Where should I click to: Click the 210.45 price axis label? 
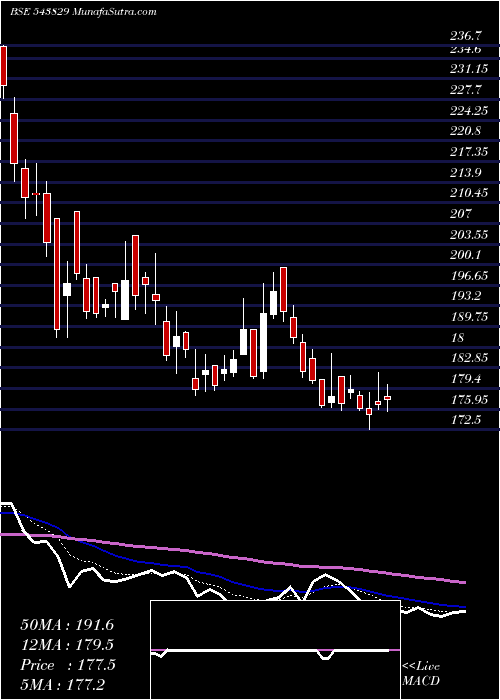pos(469,193)
